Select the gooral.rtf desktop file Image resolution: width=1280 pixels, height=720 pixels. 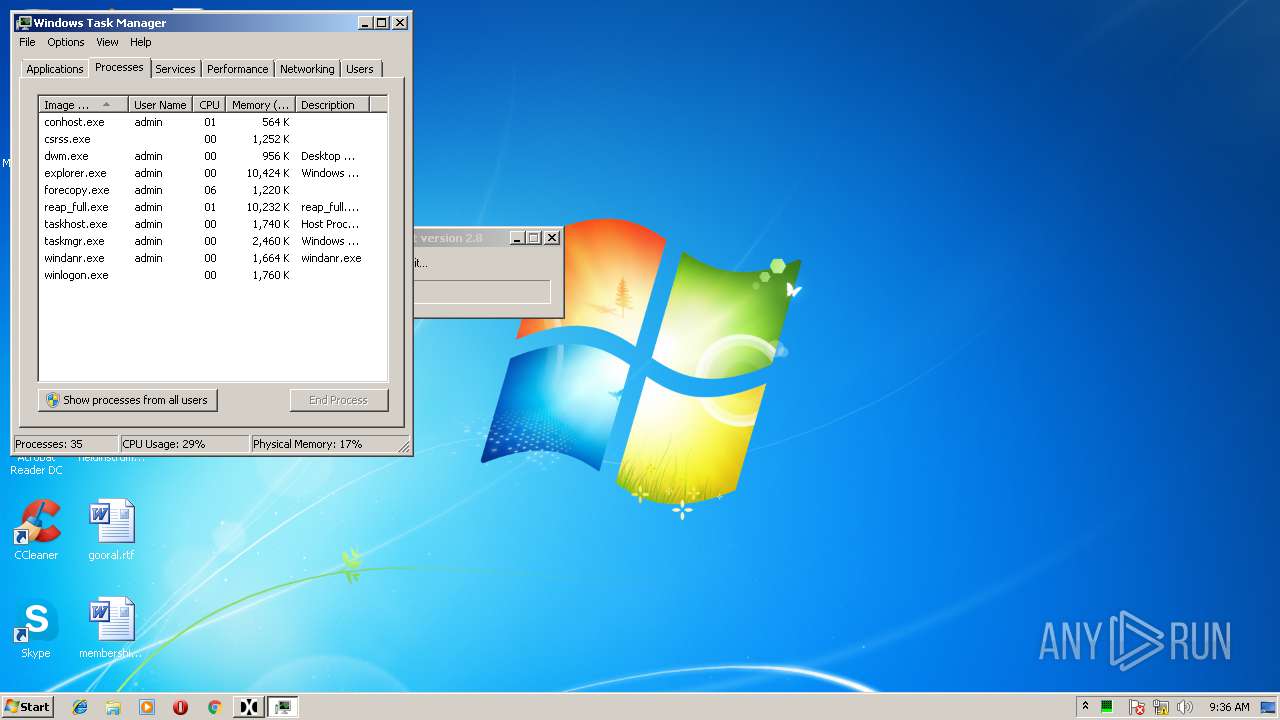111,530
